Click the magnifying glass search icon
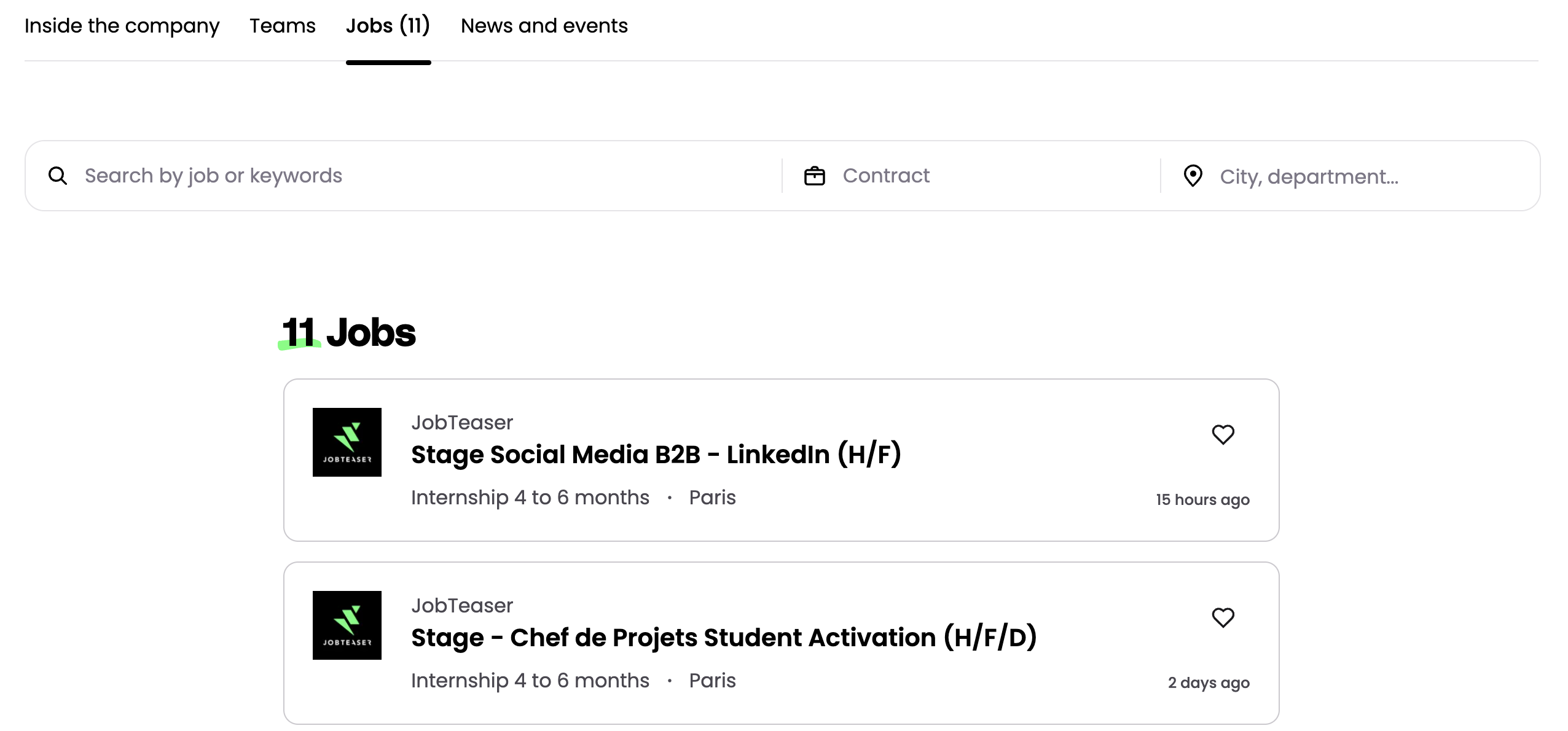Screen dimensions: 1568x731 point(58,176)
